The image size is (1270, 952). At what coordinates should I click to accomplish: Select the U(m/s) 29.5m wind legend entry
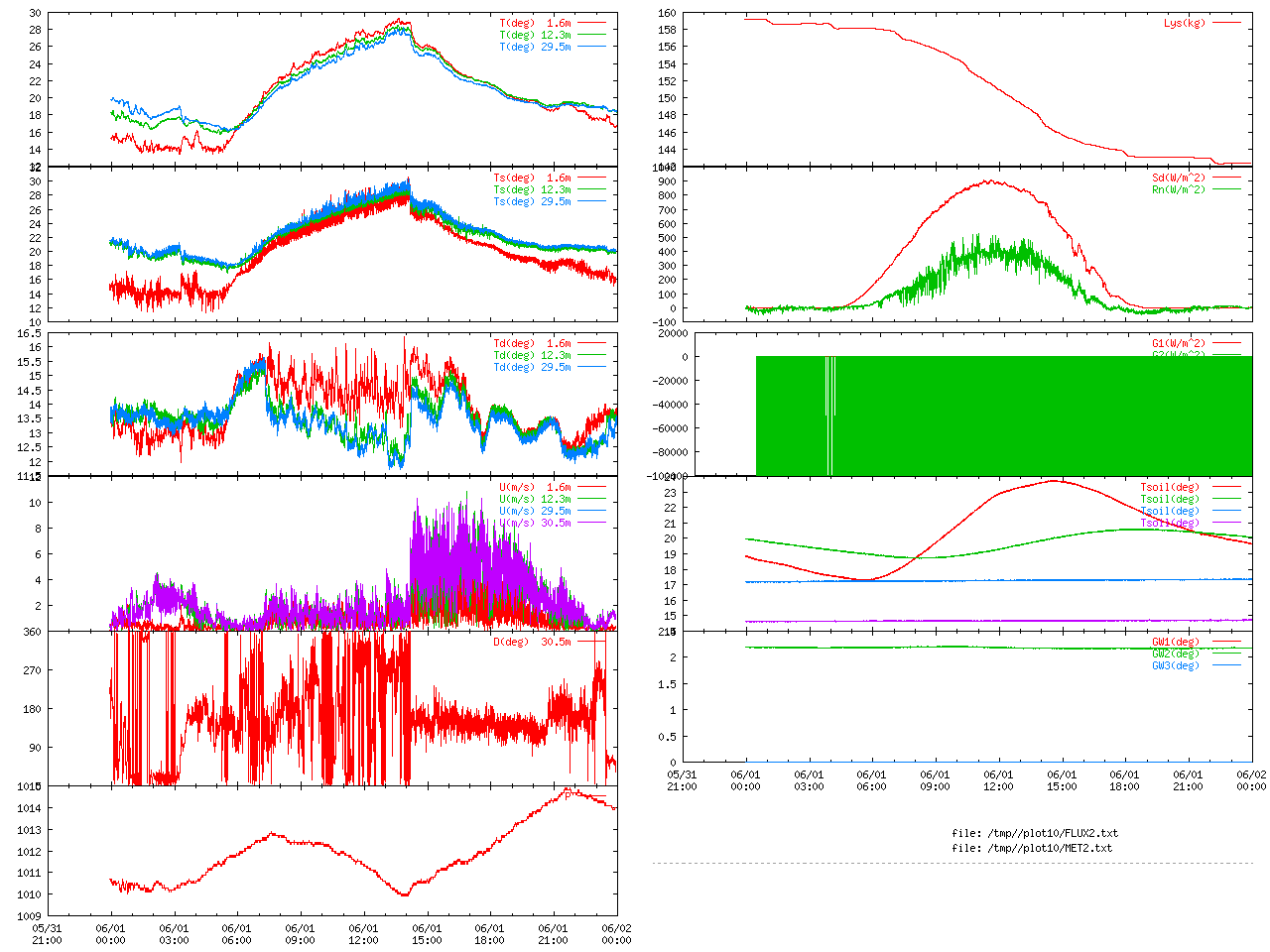coord(535,512)
